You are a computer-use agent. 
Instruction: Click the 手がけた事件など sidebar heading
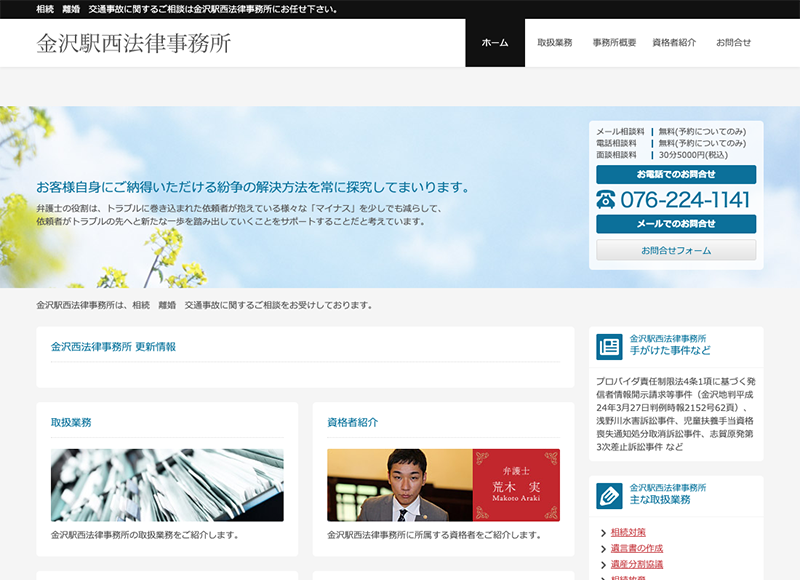(670, 350)
